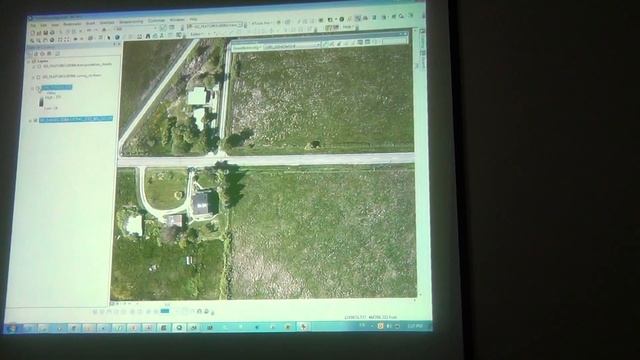Open the Customize menu
This screenshot has width=640, height=360.
[x=156, y=20]
